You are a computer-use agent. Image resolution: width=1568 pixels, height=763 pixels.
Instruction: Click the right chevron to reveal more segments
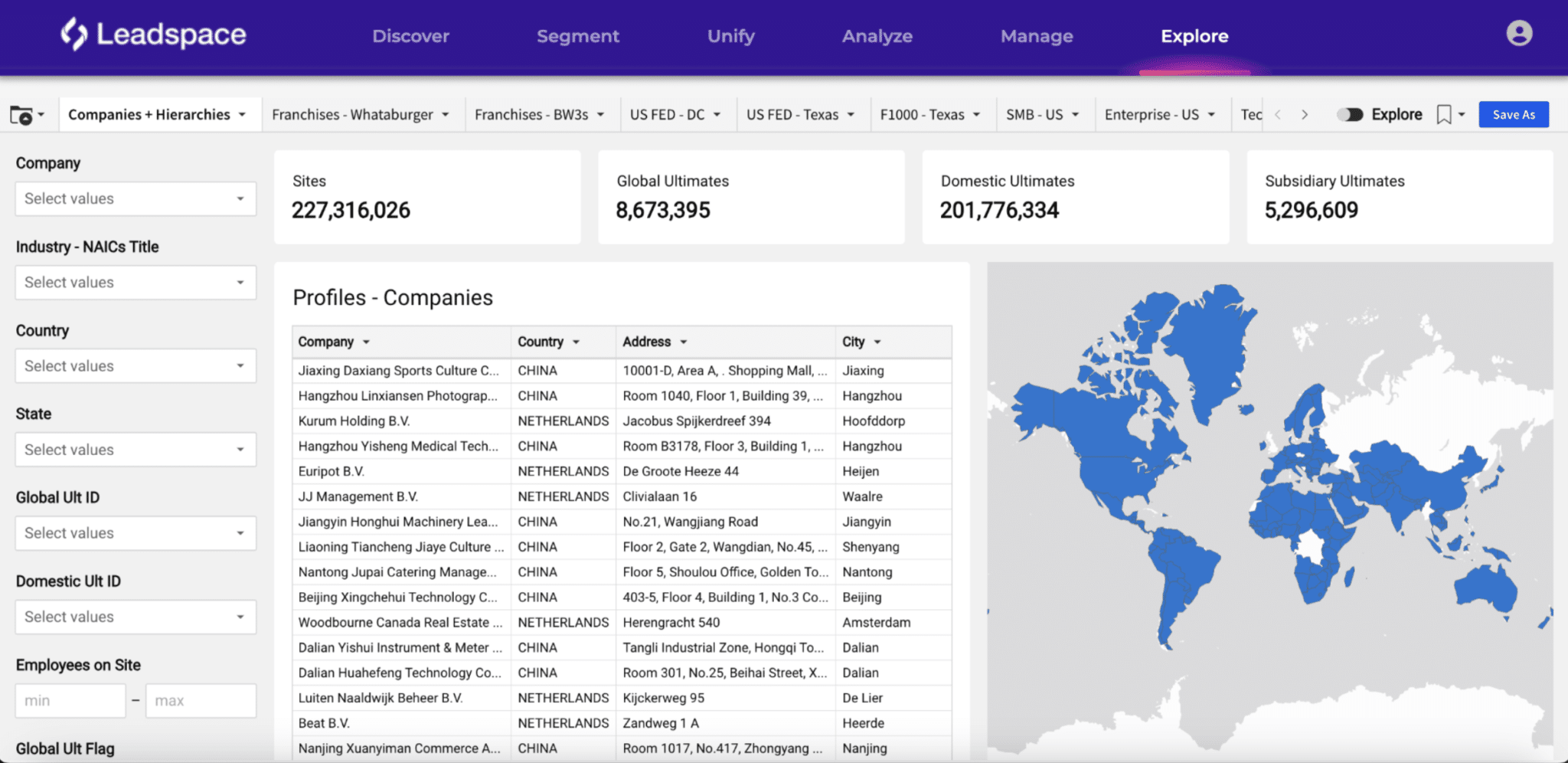coord(1305,114)
